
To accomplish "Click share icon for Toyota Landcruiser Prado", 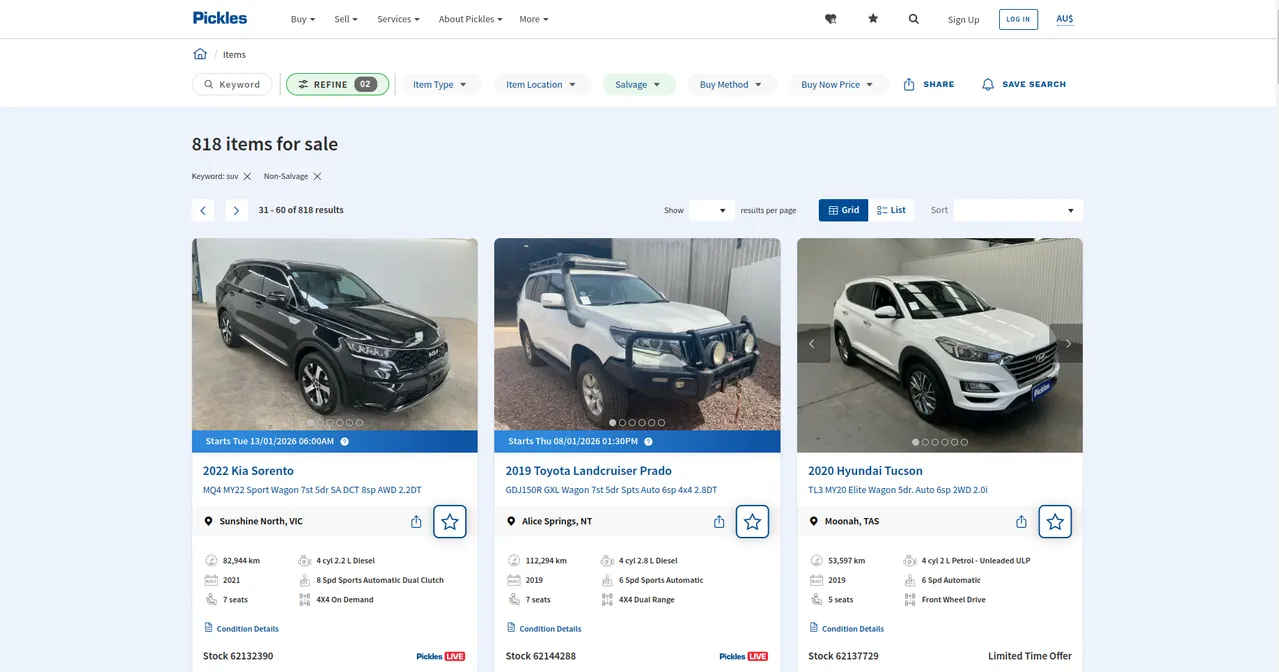I will click(x=719, y=521).
